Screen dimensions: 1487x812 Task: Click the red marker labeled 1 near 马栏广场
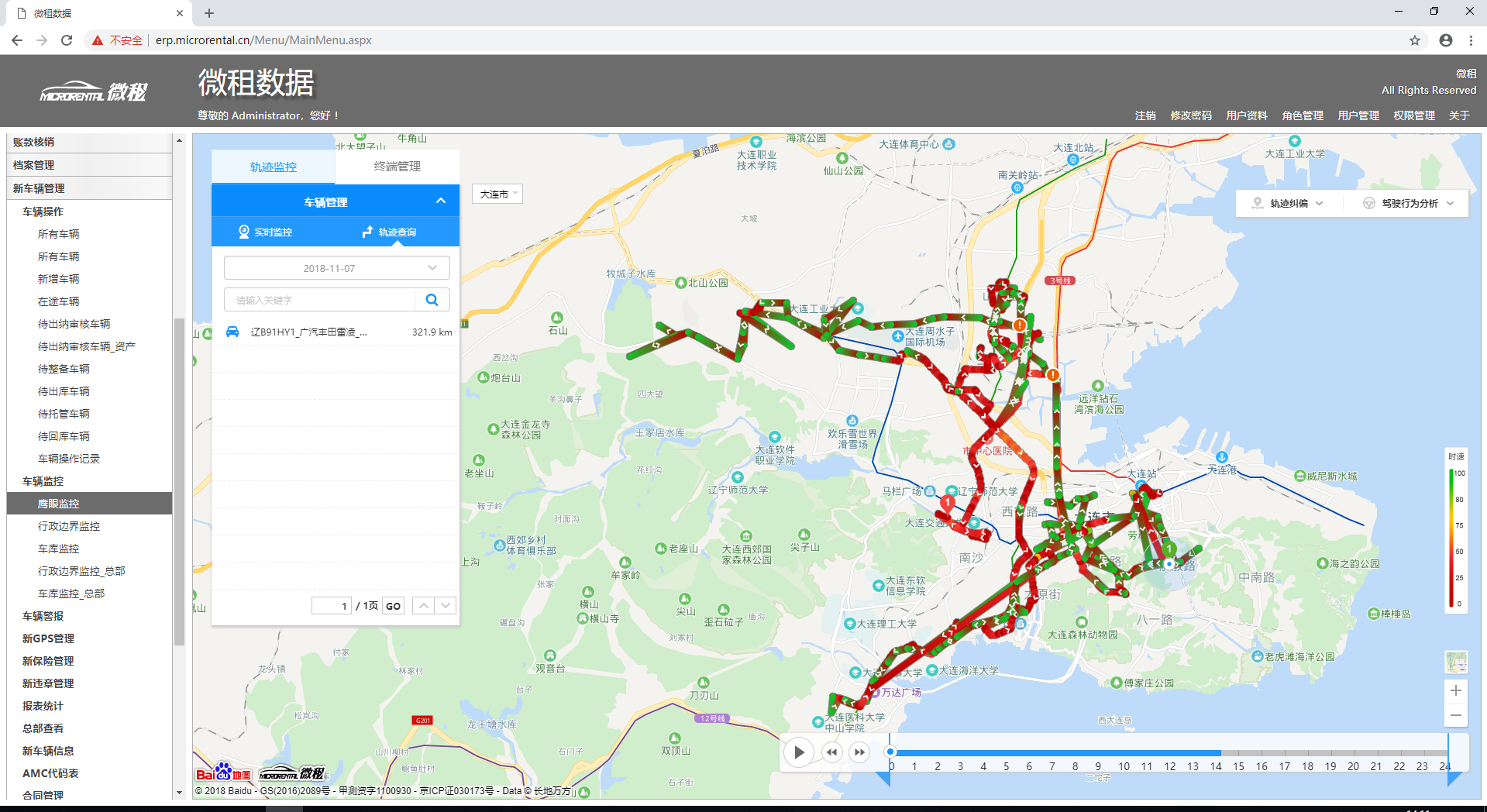coord(947,503)
